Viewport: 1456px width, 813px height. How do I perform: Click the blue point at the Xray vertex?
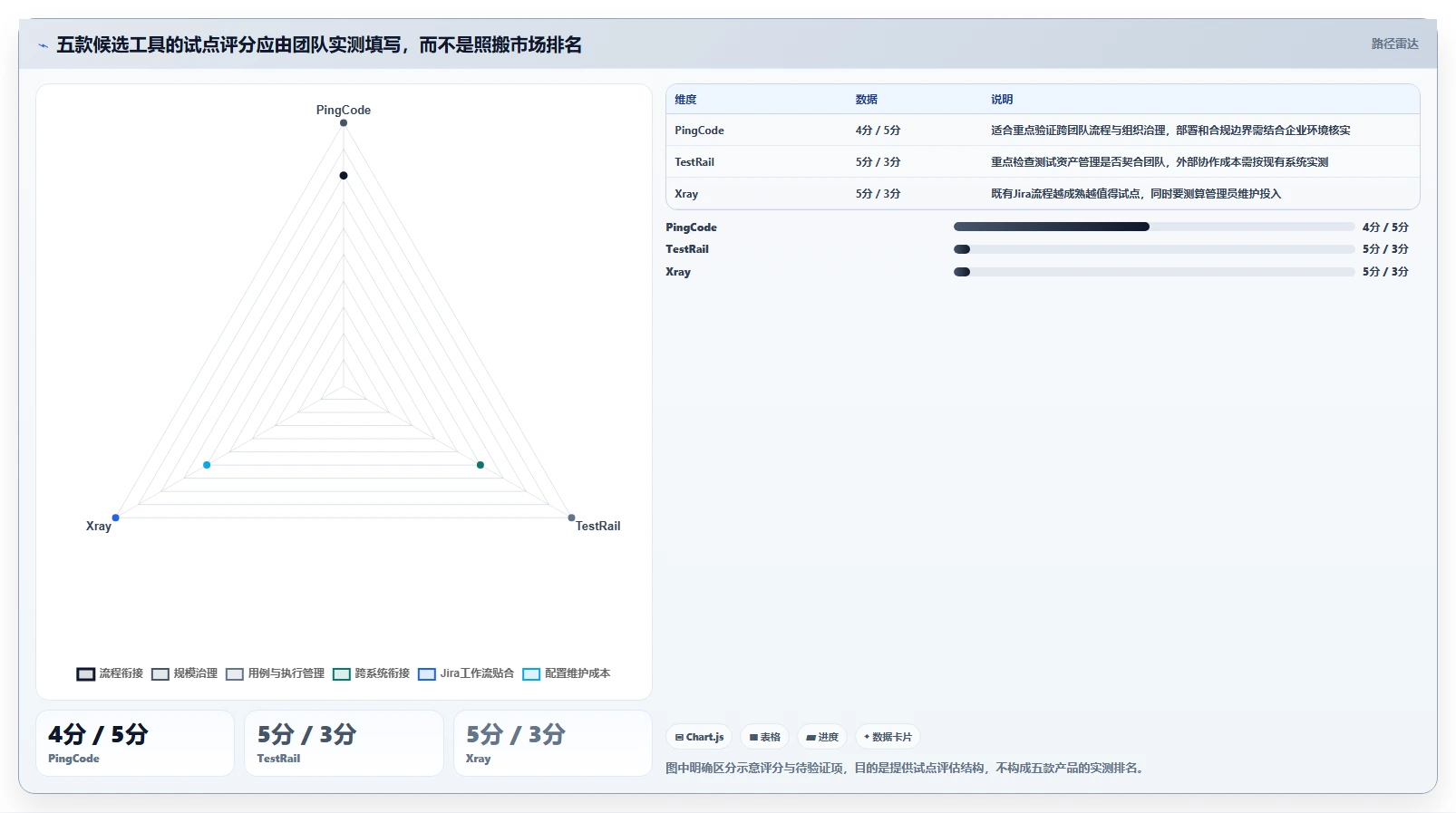click(115, 518)
